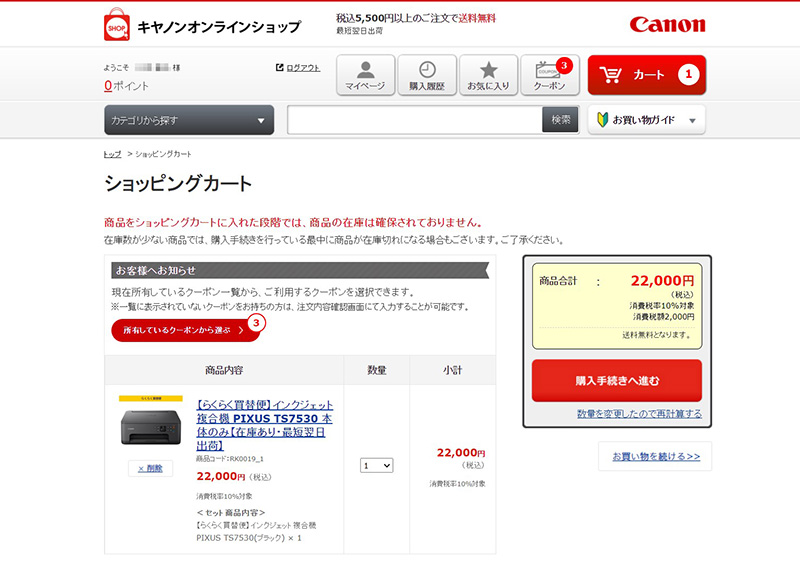Click the キヤノンオンラインショップ title text
Image resolution: width=800 pixels, height=572 pixels.
pyautogui.click(x=219, y=27)
